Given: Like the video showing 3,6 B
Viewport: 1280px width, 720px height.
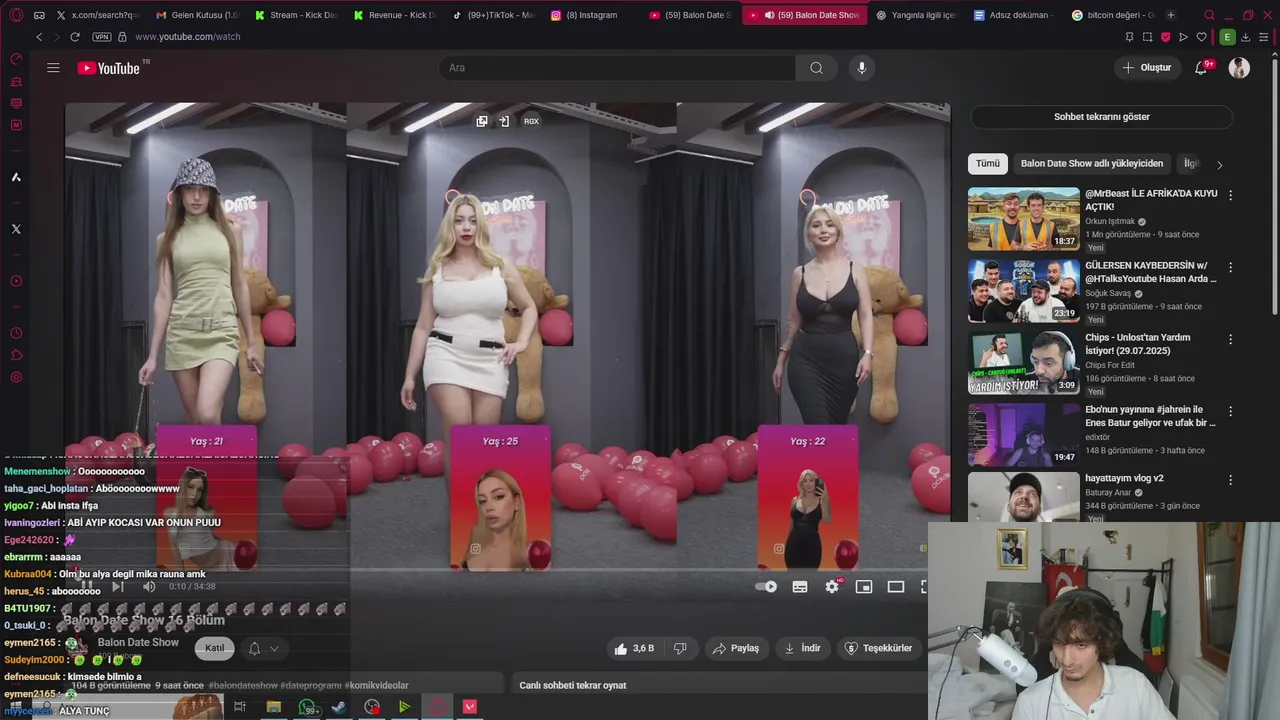Looking at the screenshot, I should point(634,648).
